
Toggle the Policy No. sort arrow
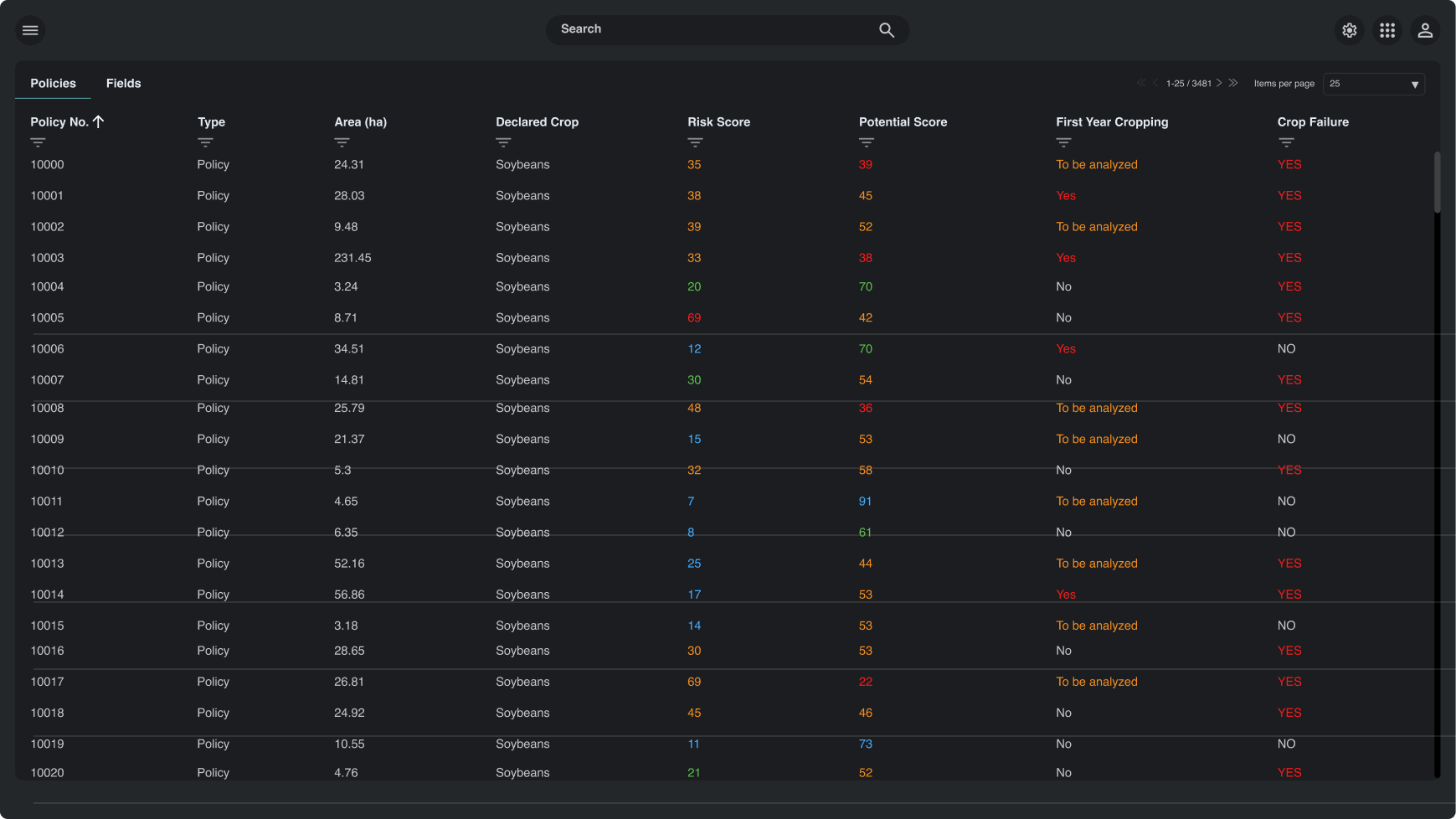coord(99,121)
